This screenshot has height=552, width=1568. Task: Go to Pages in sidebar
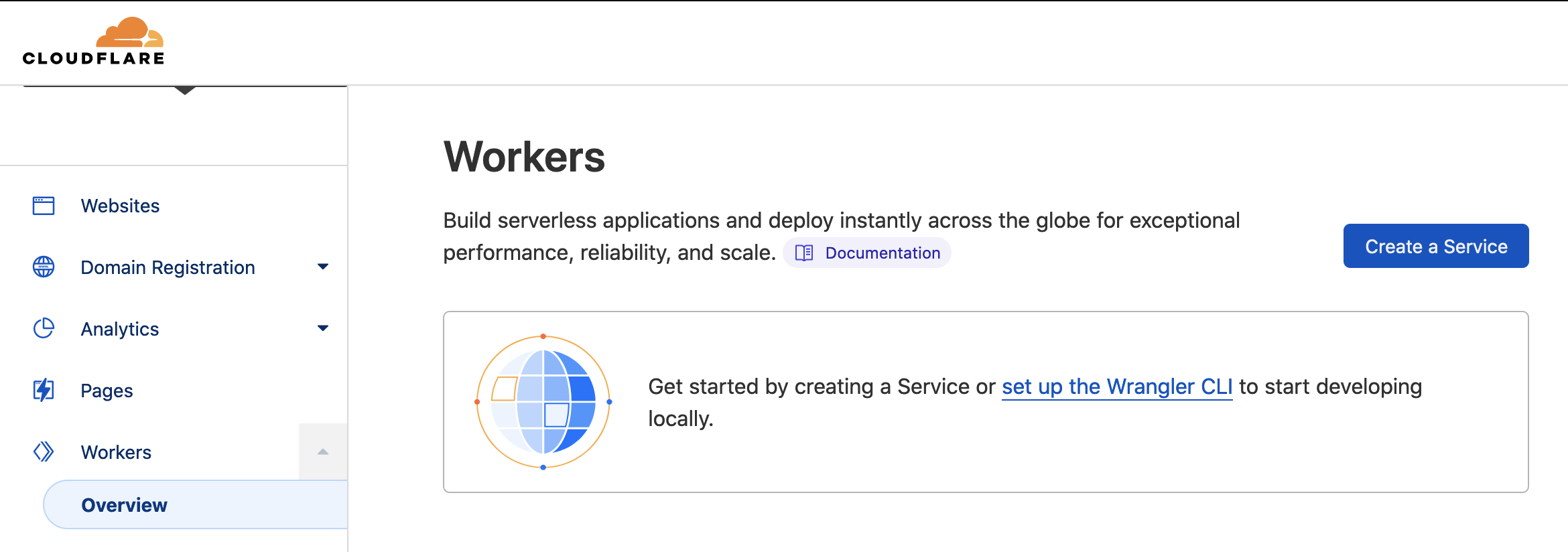click(x=107, y=391)
